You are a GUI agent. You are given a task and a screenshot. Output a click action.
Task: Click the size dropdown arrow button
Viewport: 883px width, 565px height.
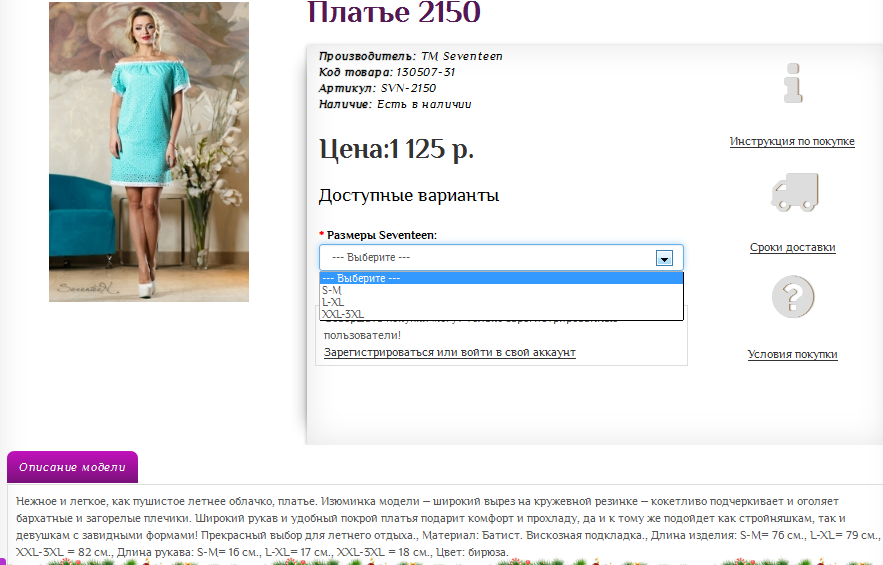coord(665,258)
